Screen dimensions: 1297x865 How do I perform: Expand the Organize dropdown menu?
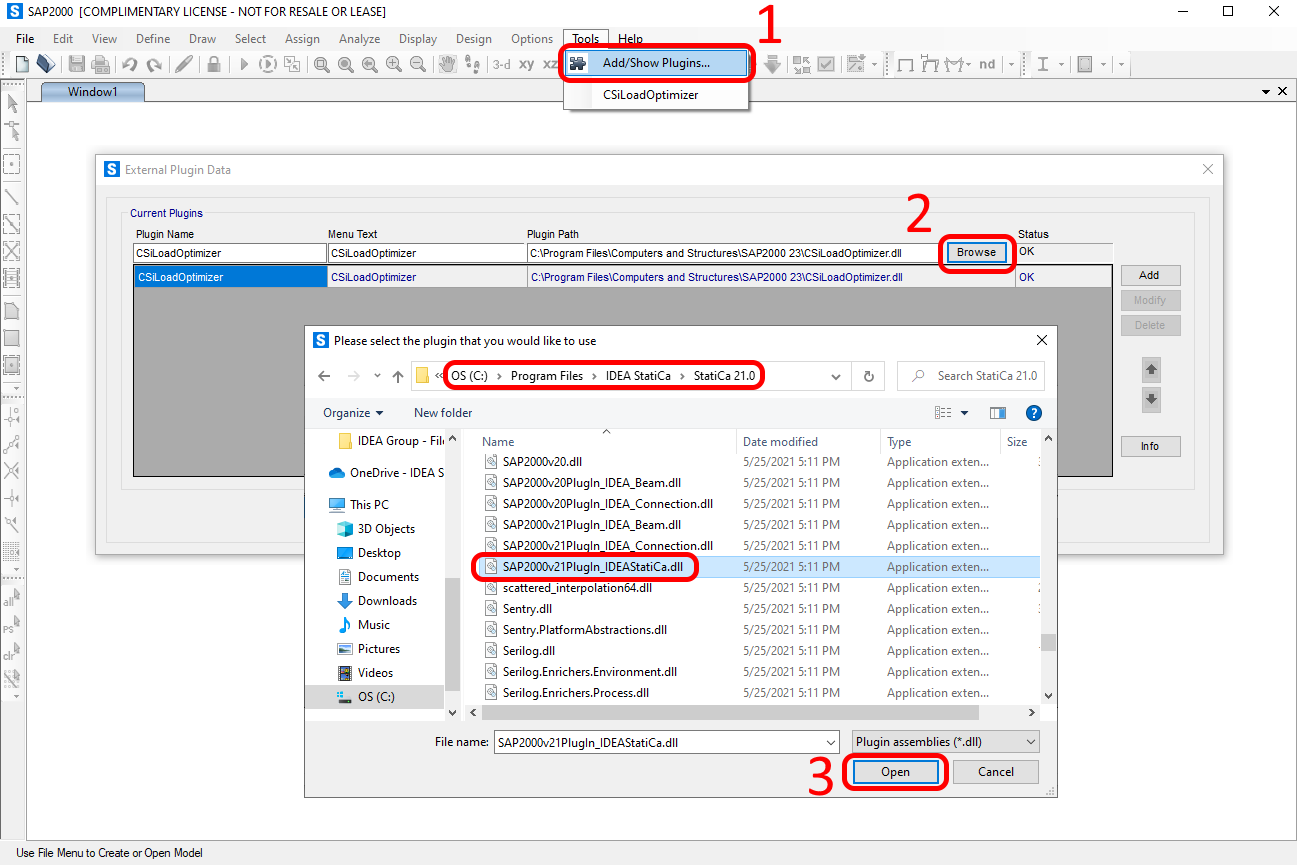coord(353,413)
